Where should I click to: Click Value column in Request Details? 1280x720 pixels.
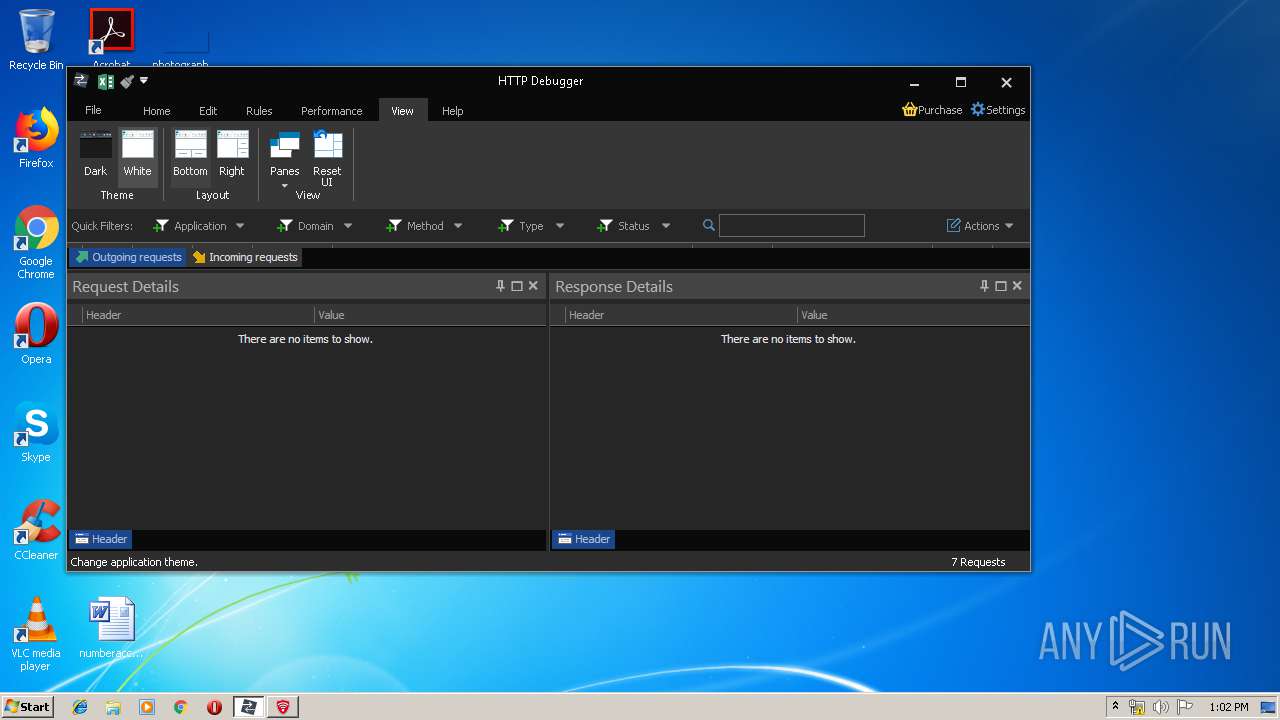(431, 315)
